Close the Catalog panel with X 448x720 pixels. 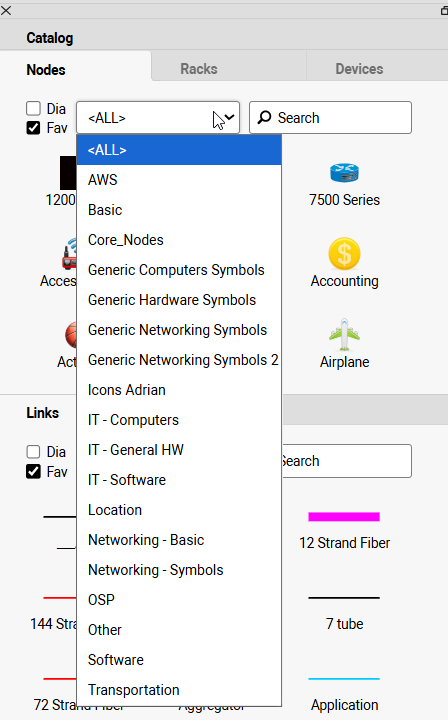[x=6, y=10]
